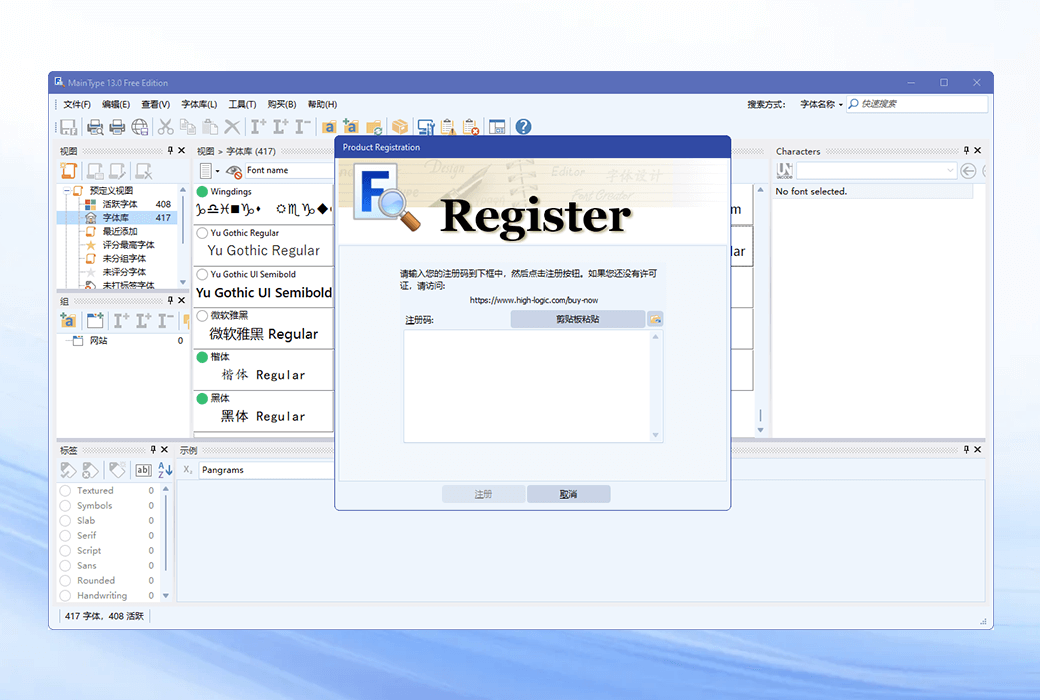Toggle activation circle for 黑体

point(202,398)
